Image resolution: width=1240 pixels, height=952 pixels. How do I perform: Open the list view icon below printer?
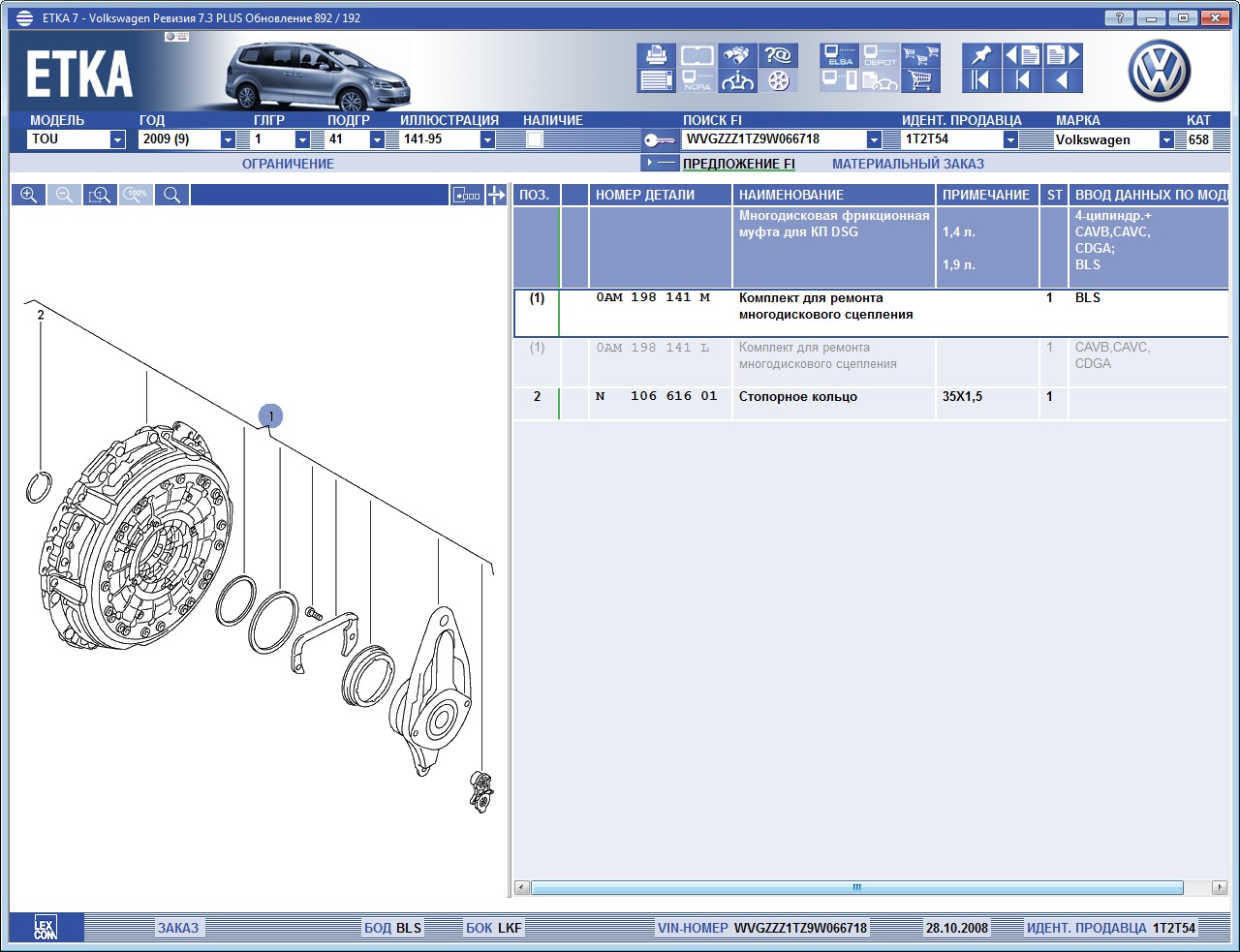[x=656, y=80]
